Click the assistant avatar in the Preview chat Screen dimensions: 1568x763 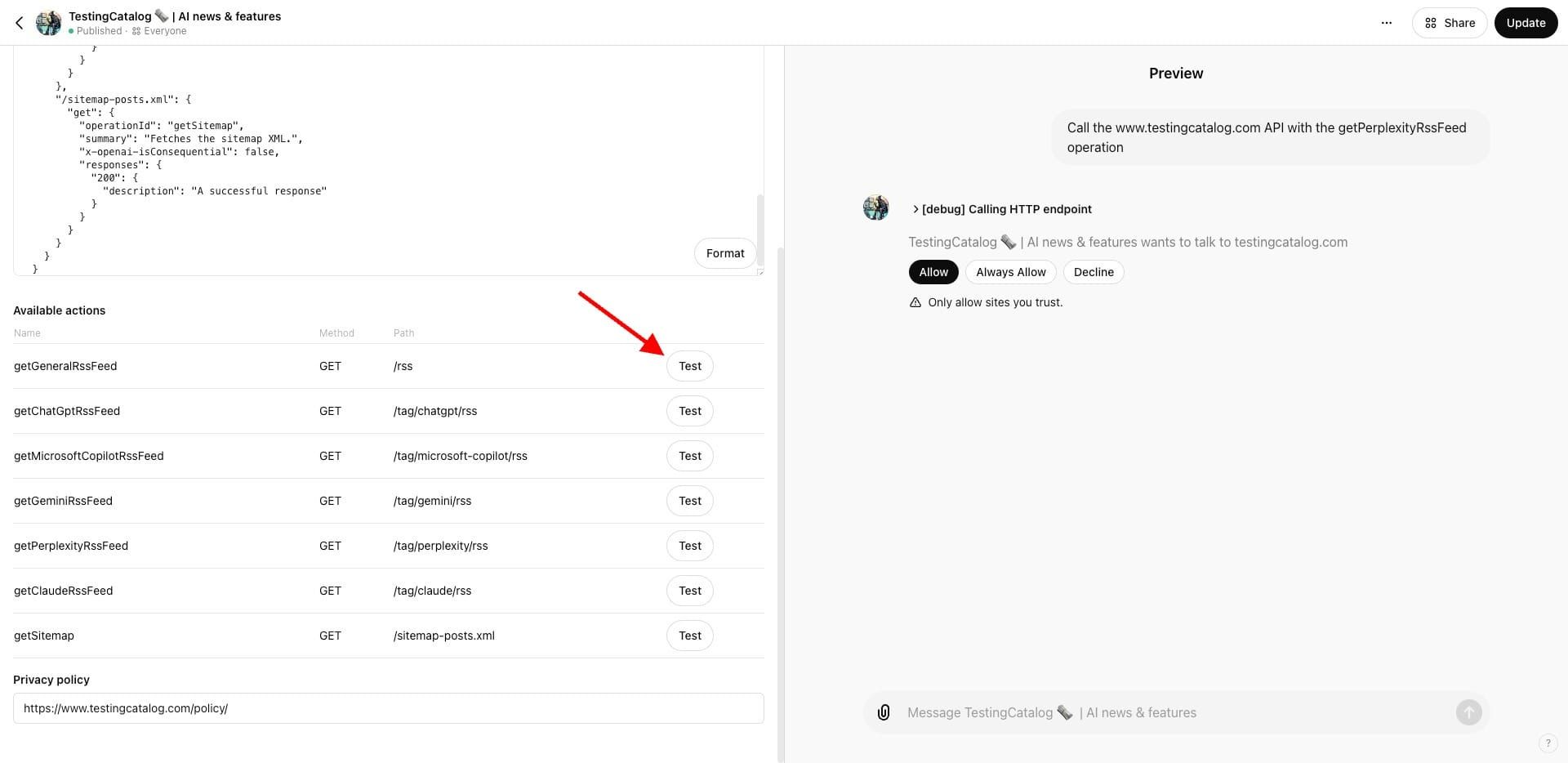point(875,207)
